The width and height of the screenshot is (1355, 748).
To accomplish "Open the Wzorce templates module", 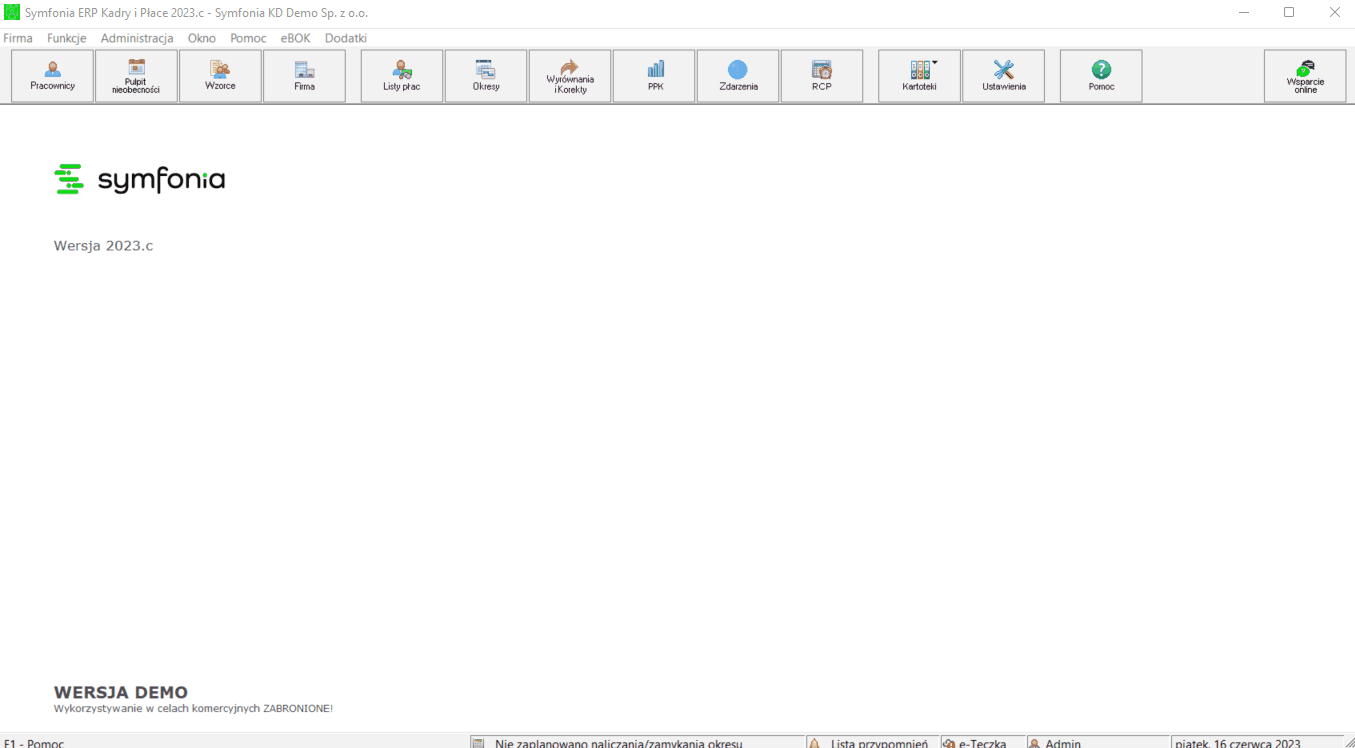I will [x=220, y=76].
